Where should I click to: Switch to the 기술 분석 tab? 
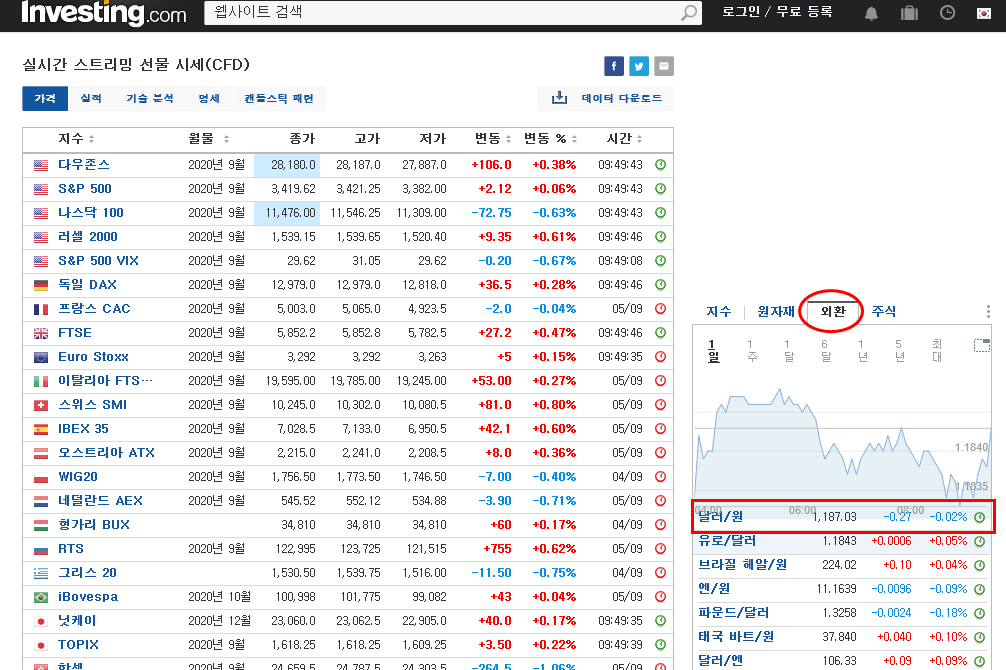coord(149,98)
